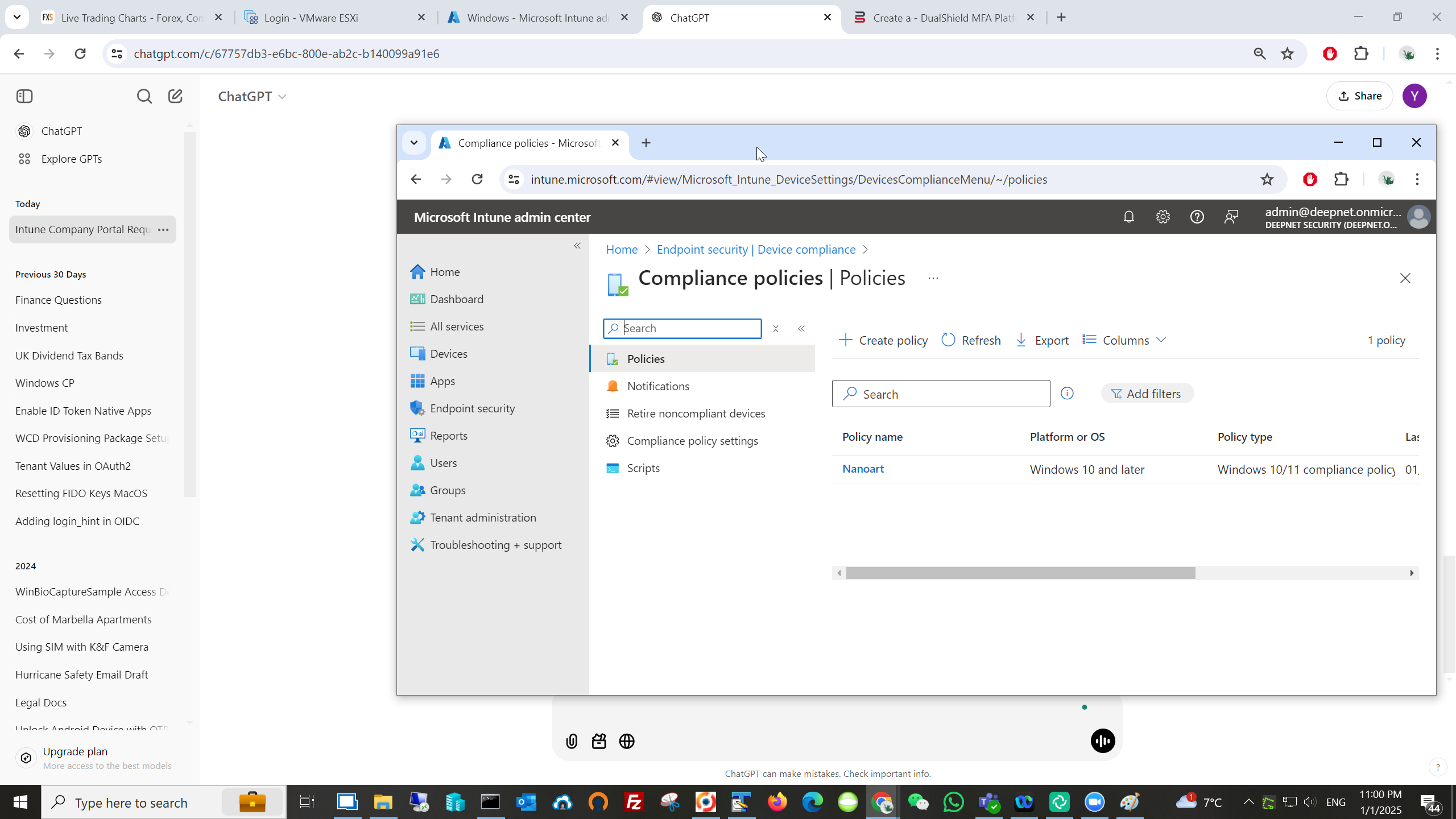Click the Intune help question mark icon

[1197, 217]
